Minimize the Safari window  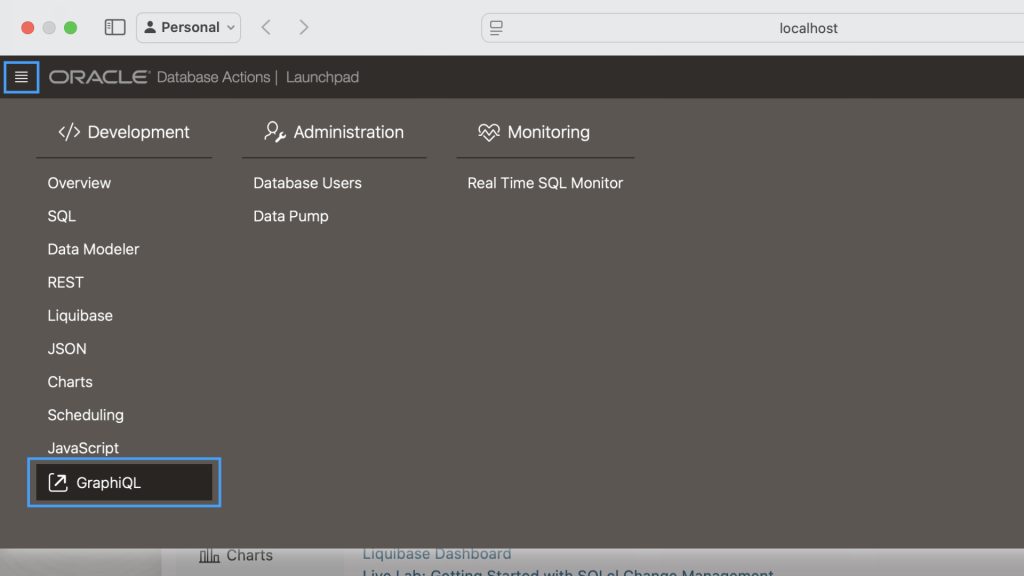coord(49,27)
